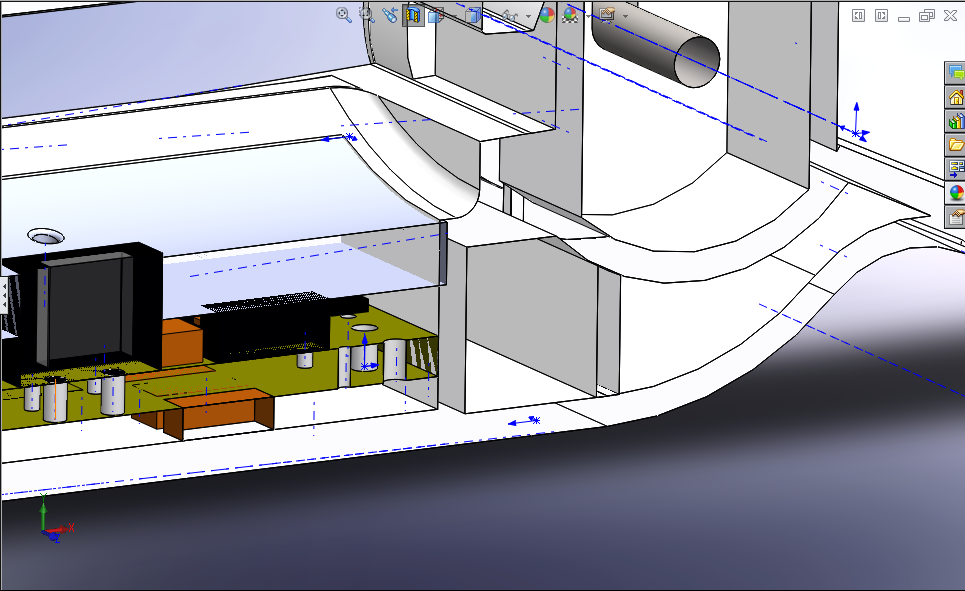Expand the View Settings dropdown arrow
The image size is (965, 591).
click(625, 17)
